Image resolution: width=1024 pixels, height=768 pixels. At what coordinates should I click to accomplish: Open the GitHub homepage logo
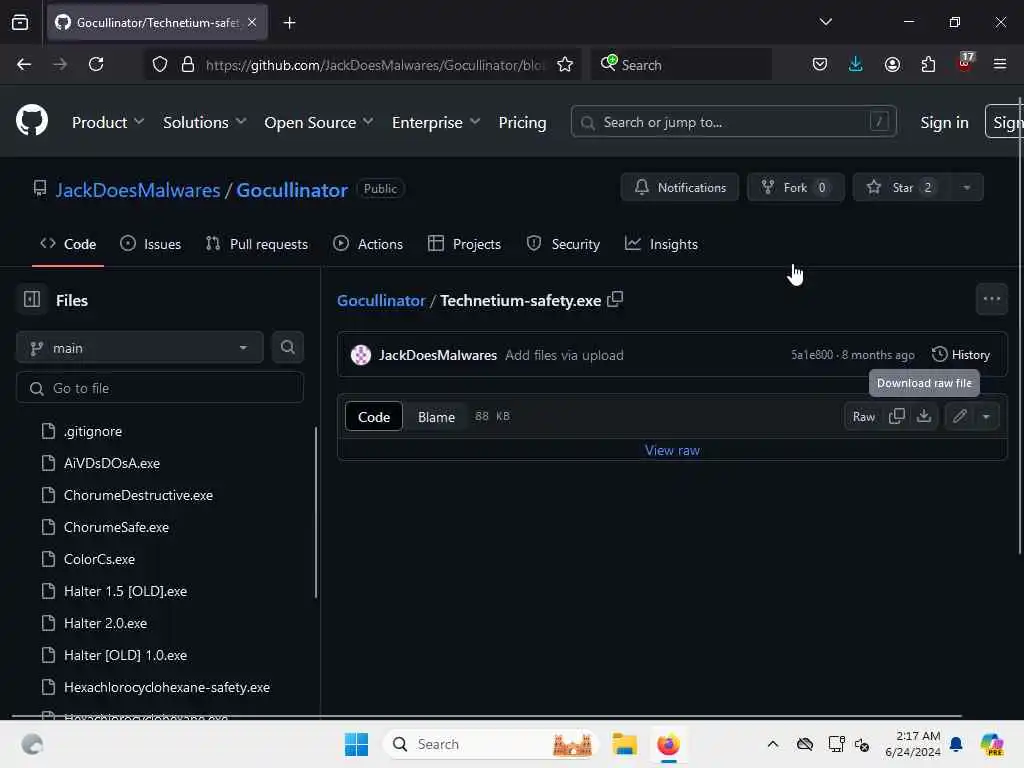pos(31,121)
